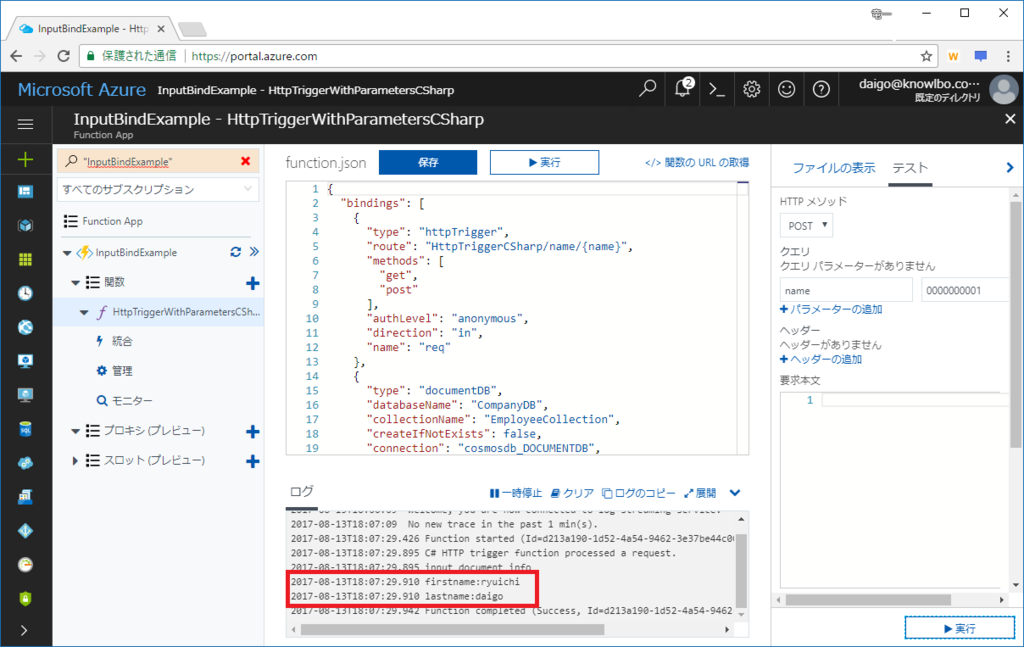Click the test panel horizontal scrollbar
This screenshot has height=647, width=1024.
tap(868, 599)
